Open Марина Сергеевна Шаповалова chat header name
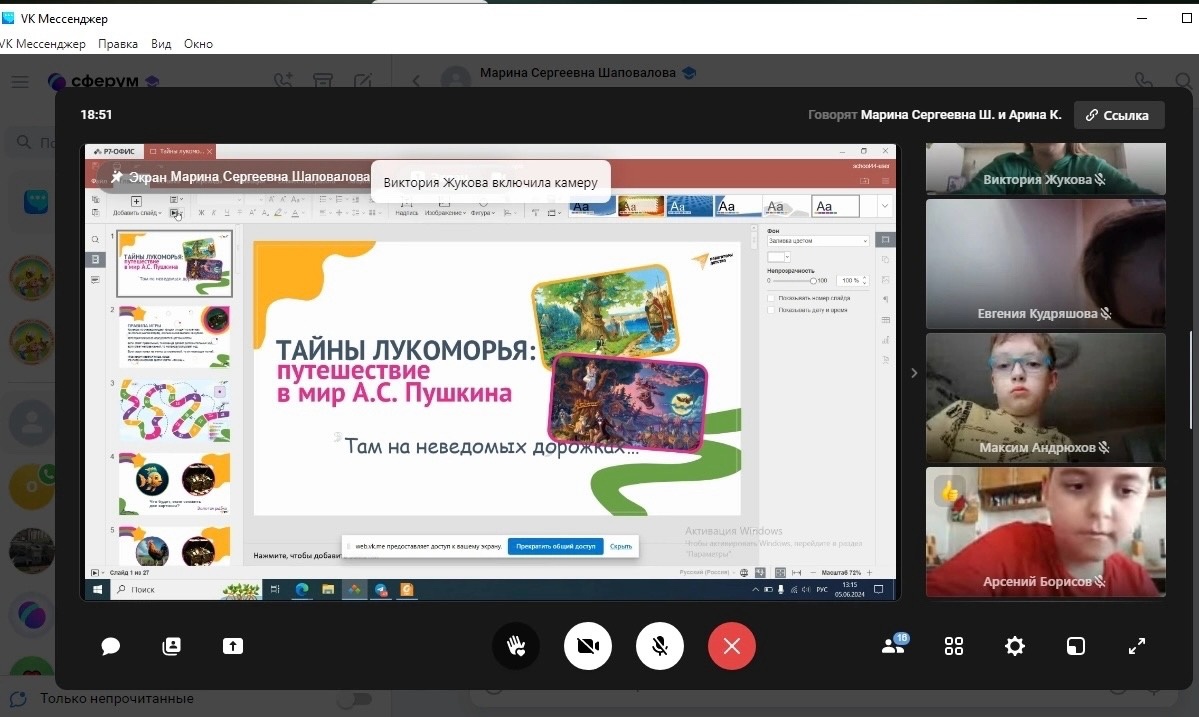The width and height of the screenshot is (1199, 717). point(577,73)
